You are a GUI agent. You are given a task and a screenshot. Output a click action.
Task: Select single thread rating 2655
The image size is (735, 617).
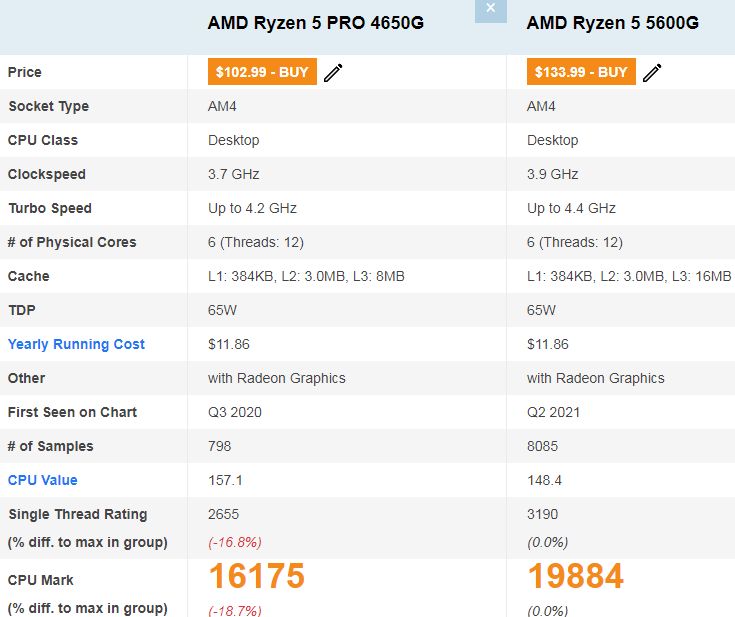(224, 514)
